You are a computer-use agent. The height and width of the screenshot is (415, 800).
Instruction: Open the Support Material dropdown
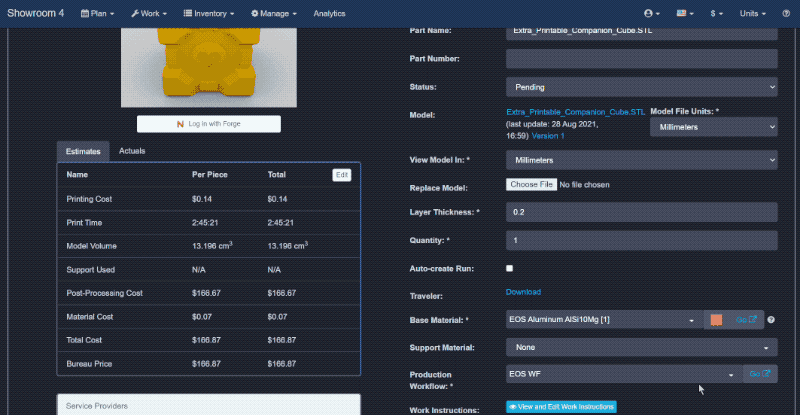point(641,347)
